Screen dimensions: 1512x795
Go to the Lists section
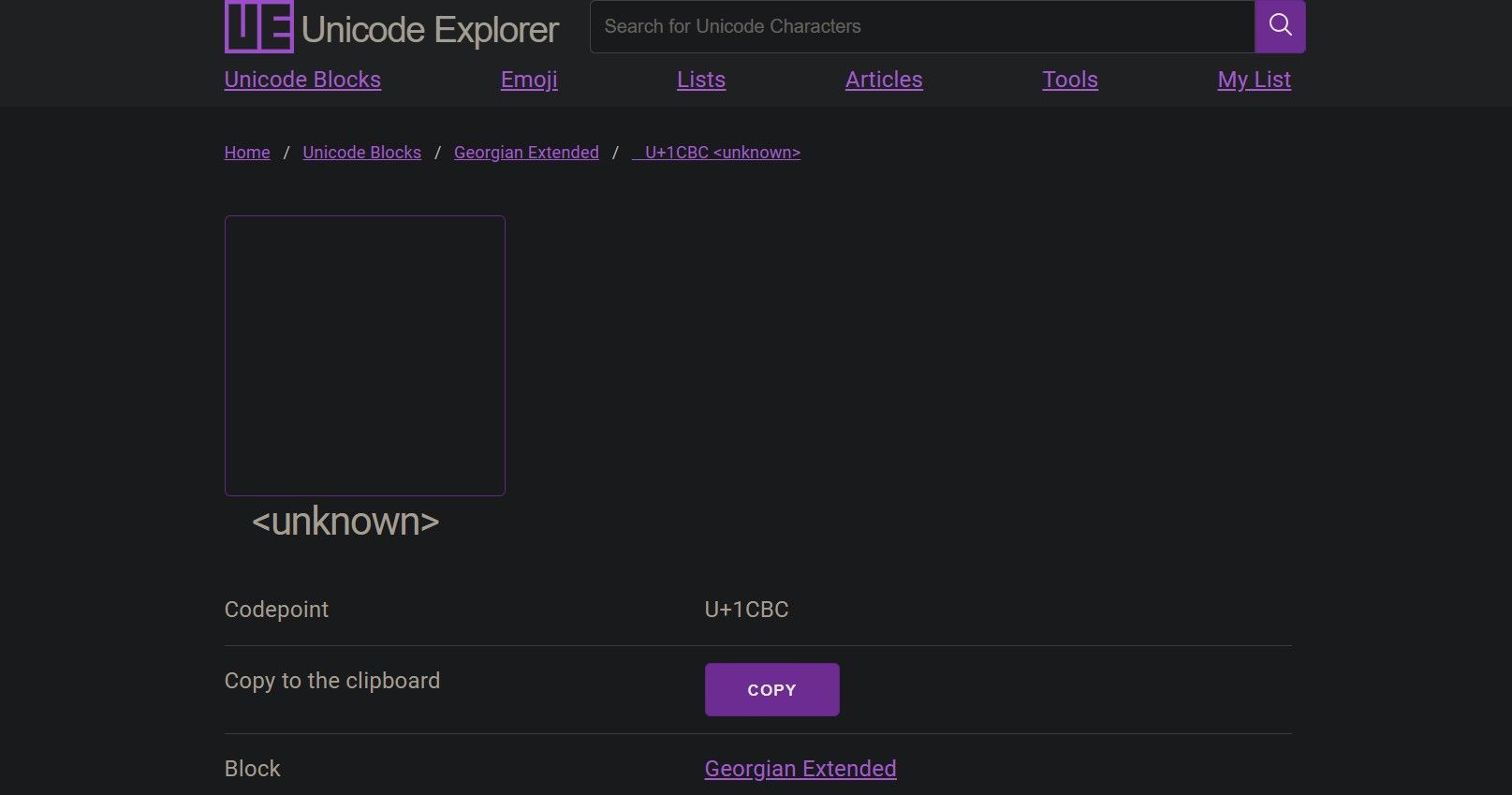[701, 80]
